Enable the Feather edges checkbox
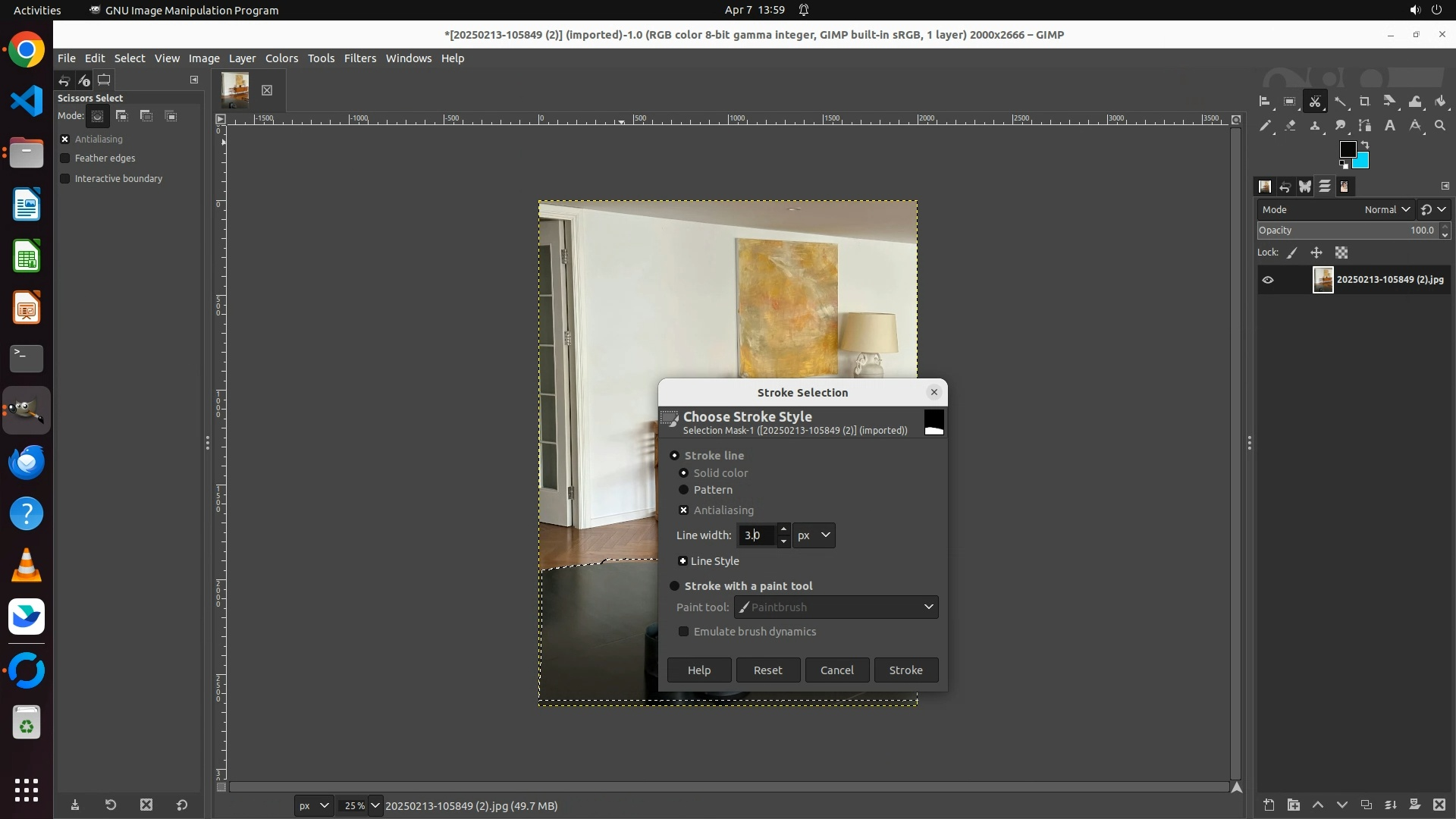Viewport: 1456px width, 819px height. pos(65,158)
